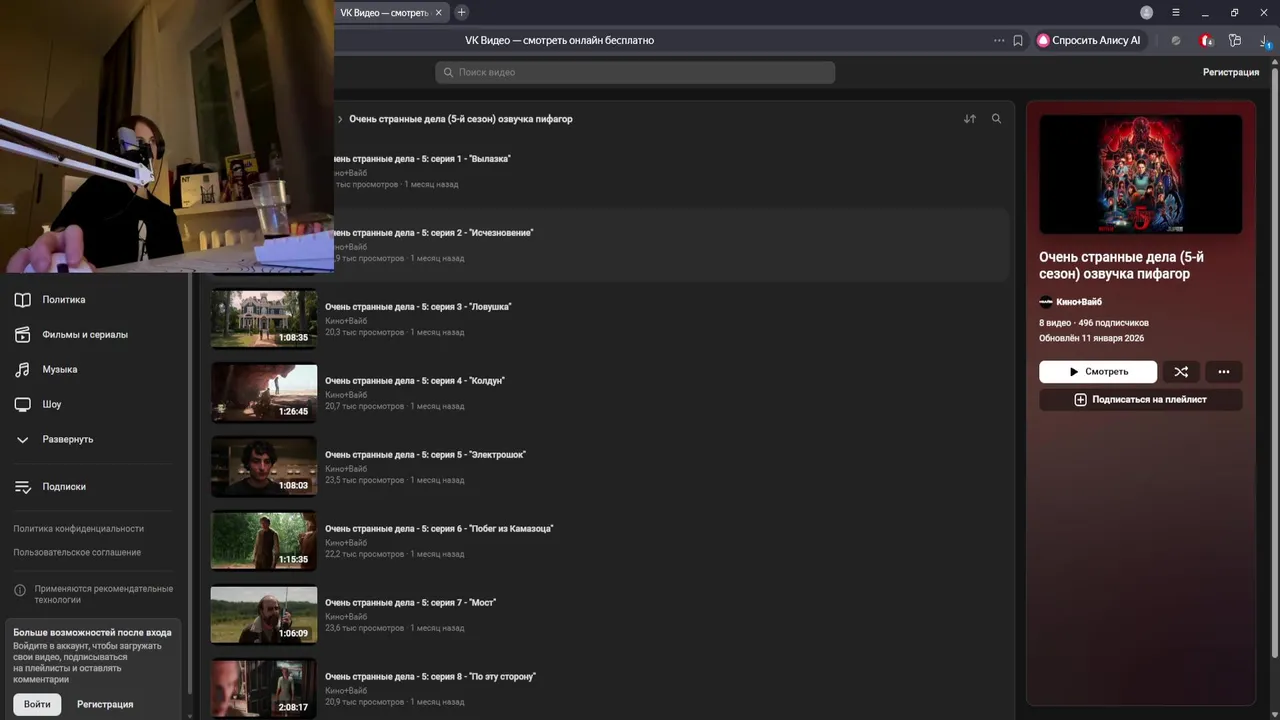Click title серия 1 - "Вылазка"
Image resolution: width=1280 pixels, height=720 pixels.
[x=422, y=159]
